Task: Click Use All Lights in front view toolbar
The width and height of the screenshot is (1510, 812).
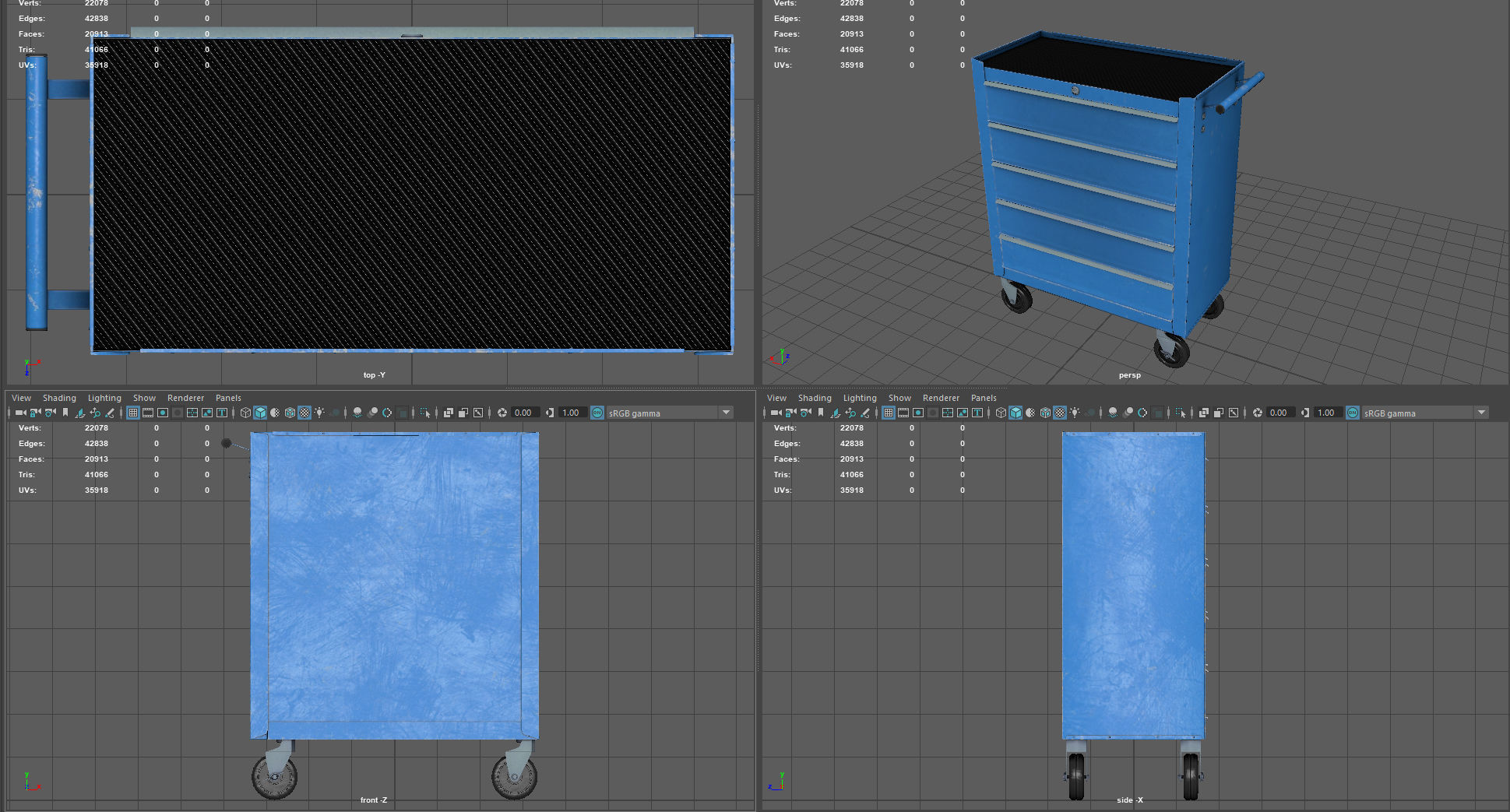Action: (319, 413)
